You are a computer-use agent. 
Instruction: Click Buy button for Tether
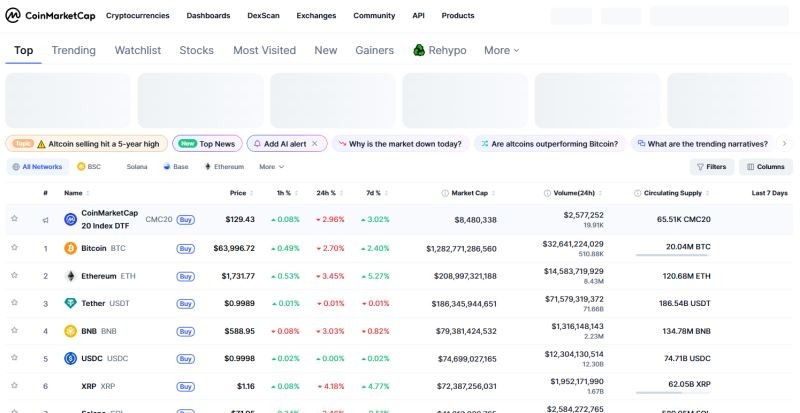coord(186,304)
